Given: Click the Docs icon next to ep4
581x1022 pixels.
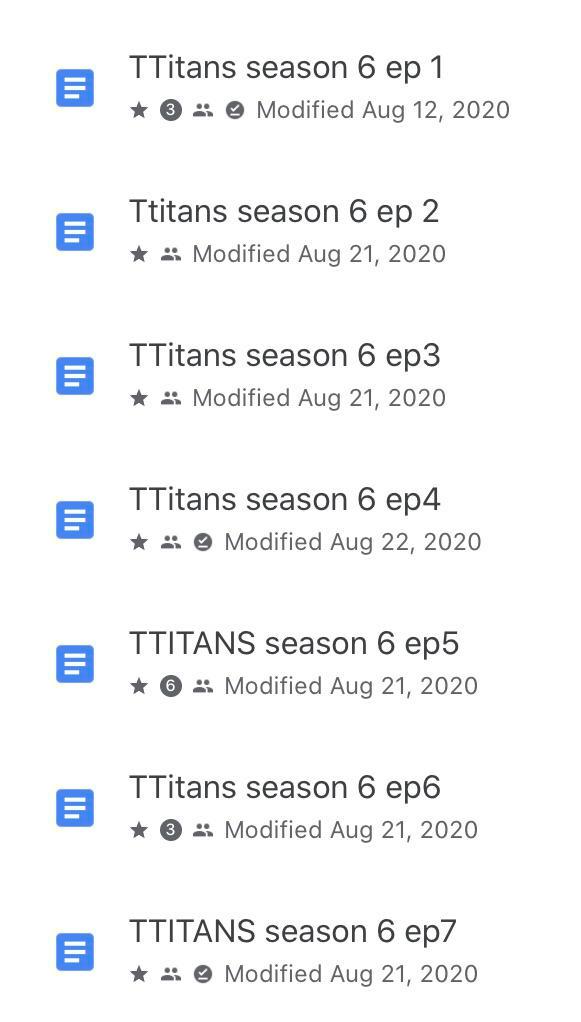Looking at the screenshot, I should (75, 519).
